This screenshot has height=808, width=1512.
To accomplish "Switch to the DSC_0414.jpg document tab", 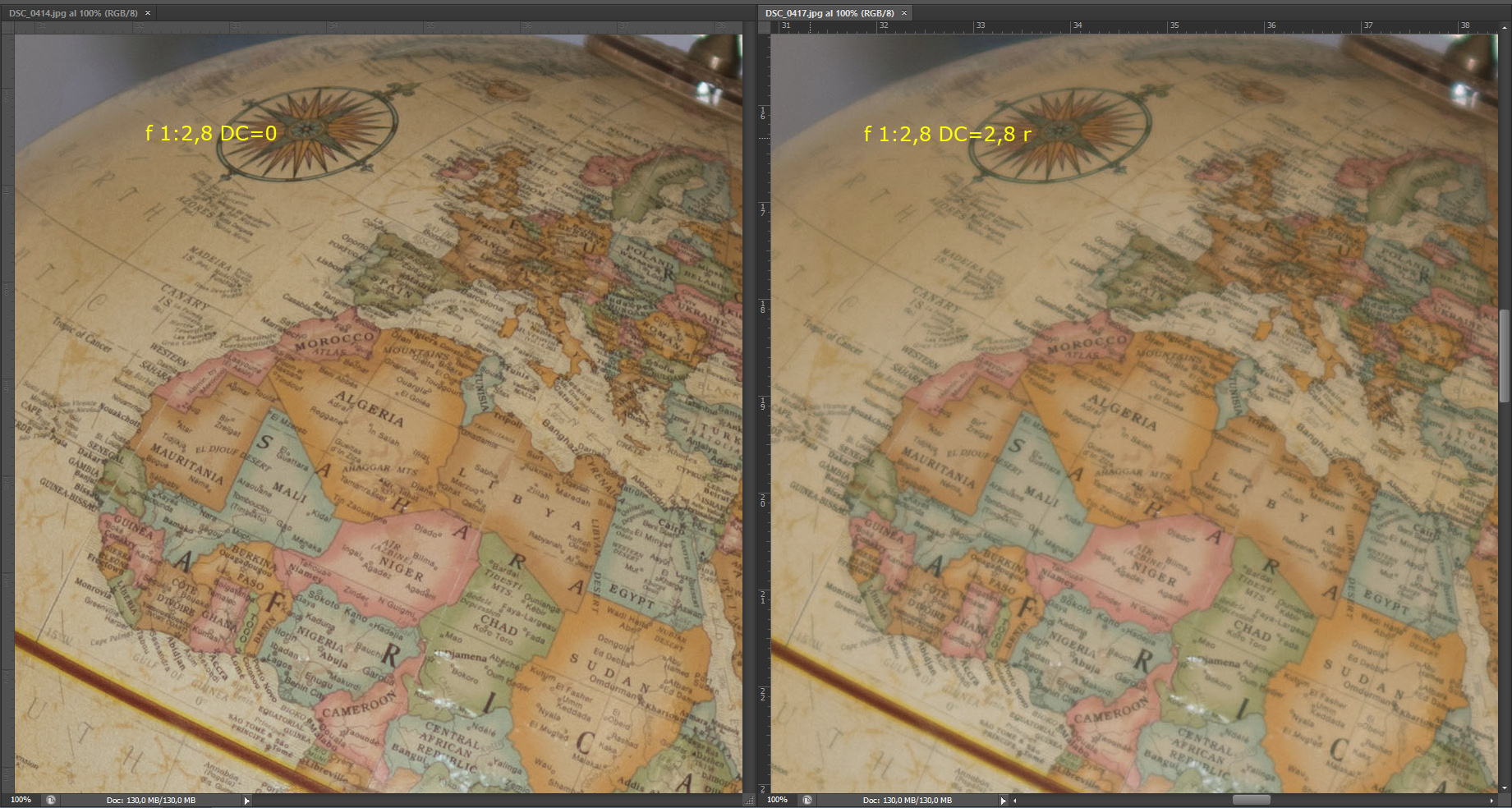I will coord(72,13).
